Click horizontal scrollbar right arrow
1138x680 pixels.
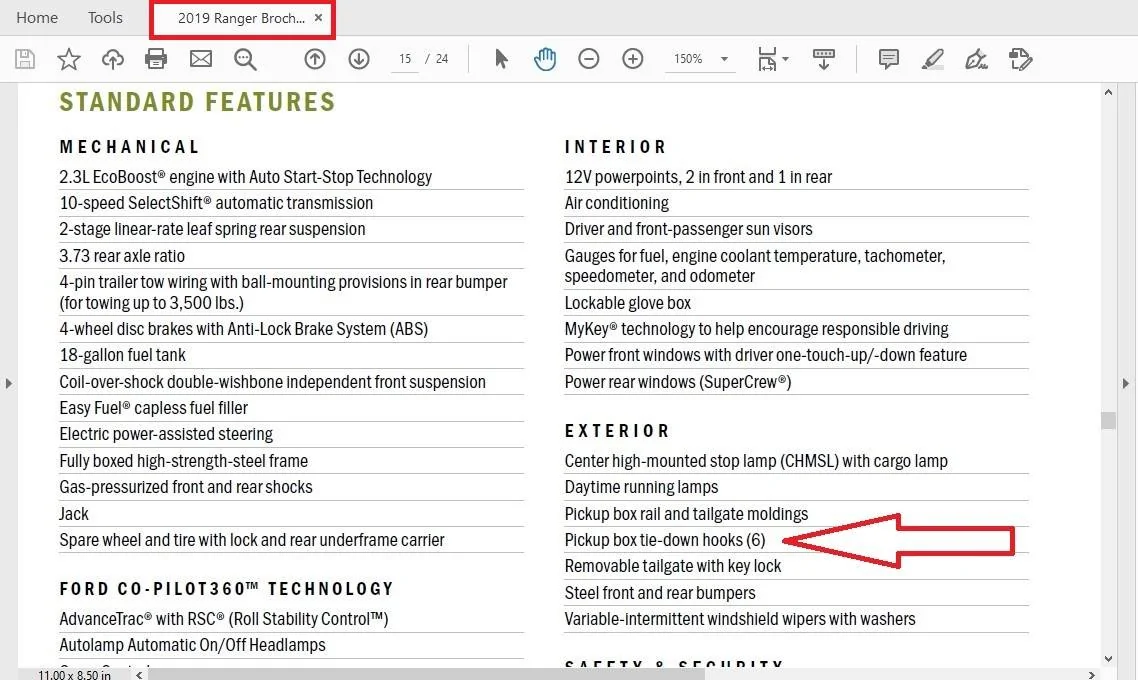click(x=1092, y=675)
